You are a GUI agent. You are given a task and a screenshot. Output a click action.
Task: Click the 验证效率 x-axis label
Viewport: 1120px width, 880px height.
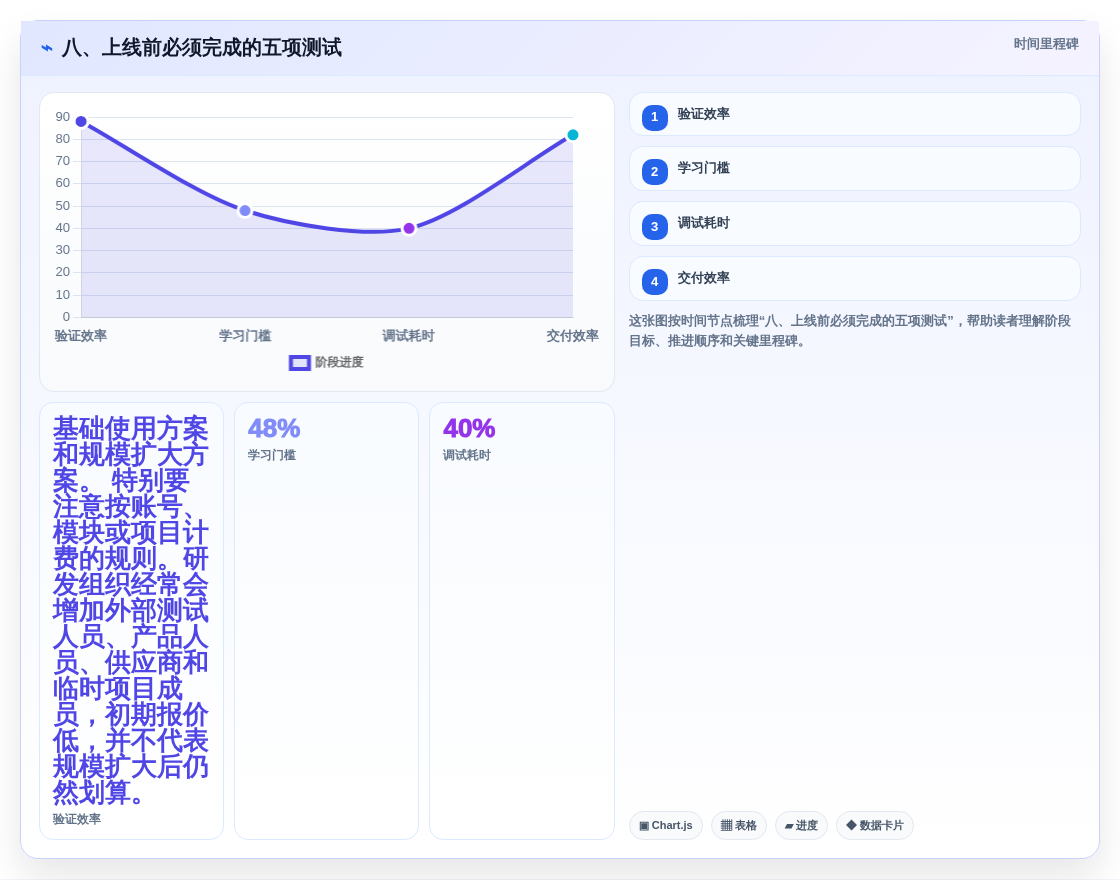(81, 336)
